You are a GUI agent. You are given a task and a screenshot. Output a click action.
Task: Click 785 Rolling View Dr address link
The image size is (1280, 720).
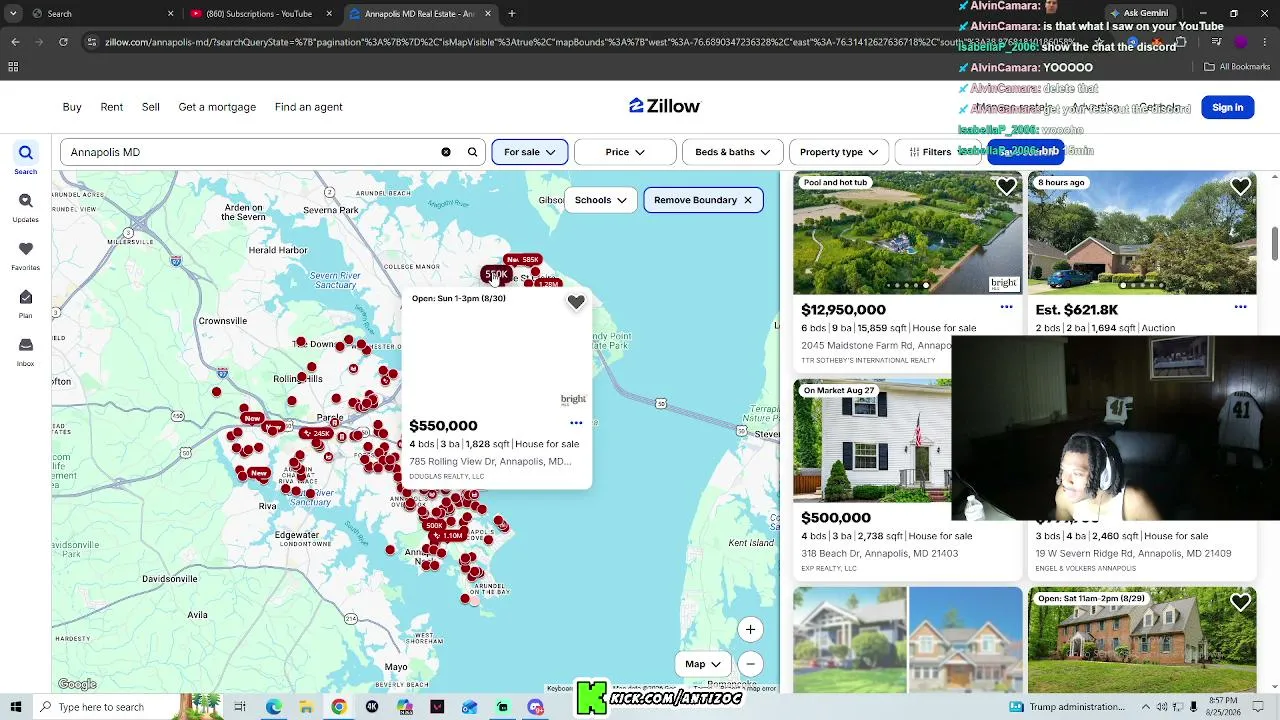[x=490, y=462]
